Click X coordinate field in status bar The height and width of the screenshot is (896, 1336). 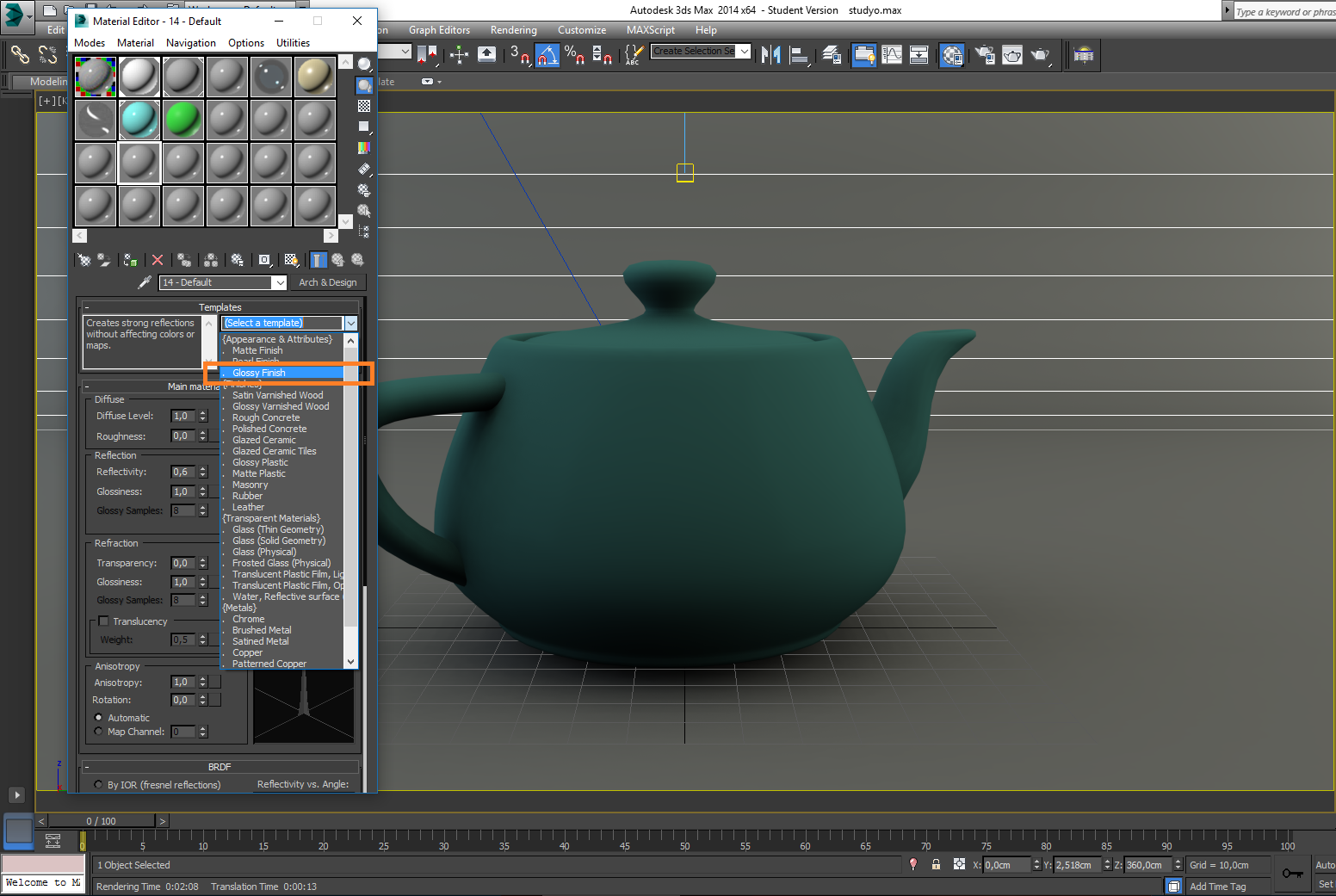(1006, 865)
